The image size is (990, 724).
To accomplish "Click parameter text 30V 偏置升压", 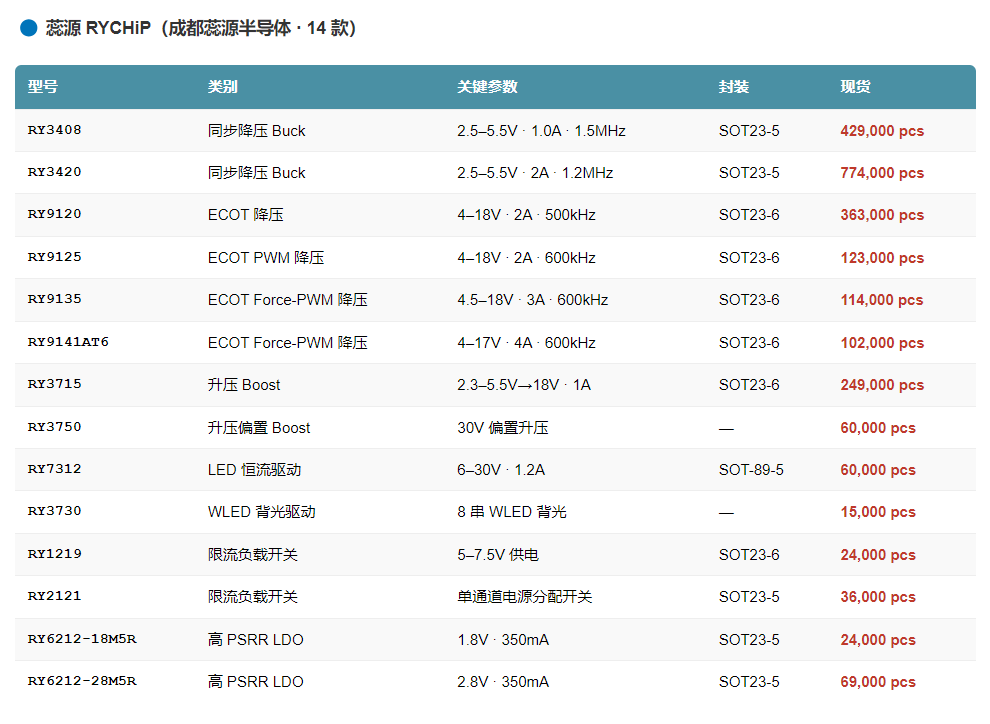I will pos(503,428).
